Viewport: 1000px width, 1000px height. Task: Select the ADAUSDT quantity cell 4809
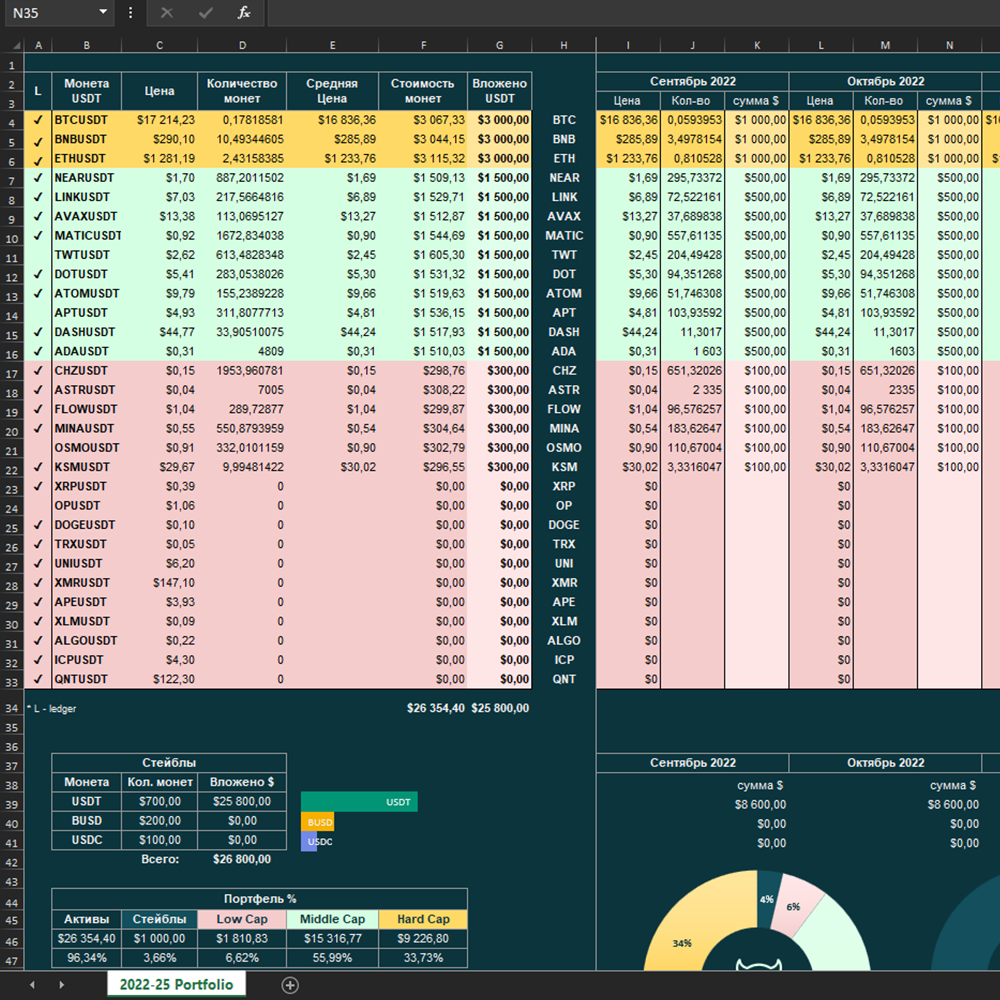[242, 351]
